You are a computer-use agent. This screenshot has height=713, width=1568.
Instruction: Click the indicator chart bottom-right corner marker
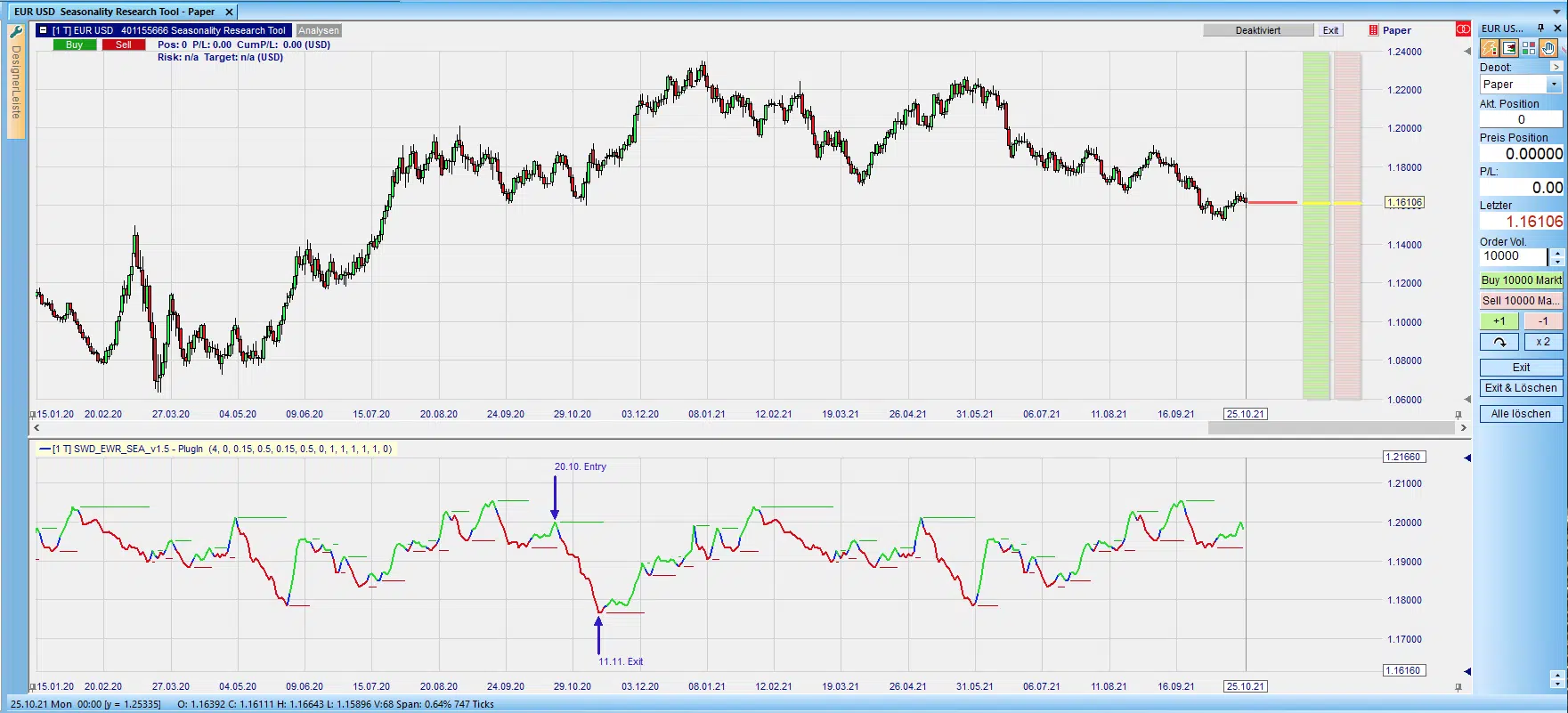[x=1458, y=686]
